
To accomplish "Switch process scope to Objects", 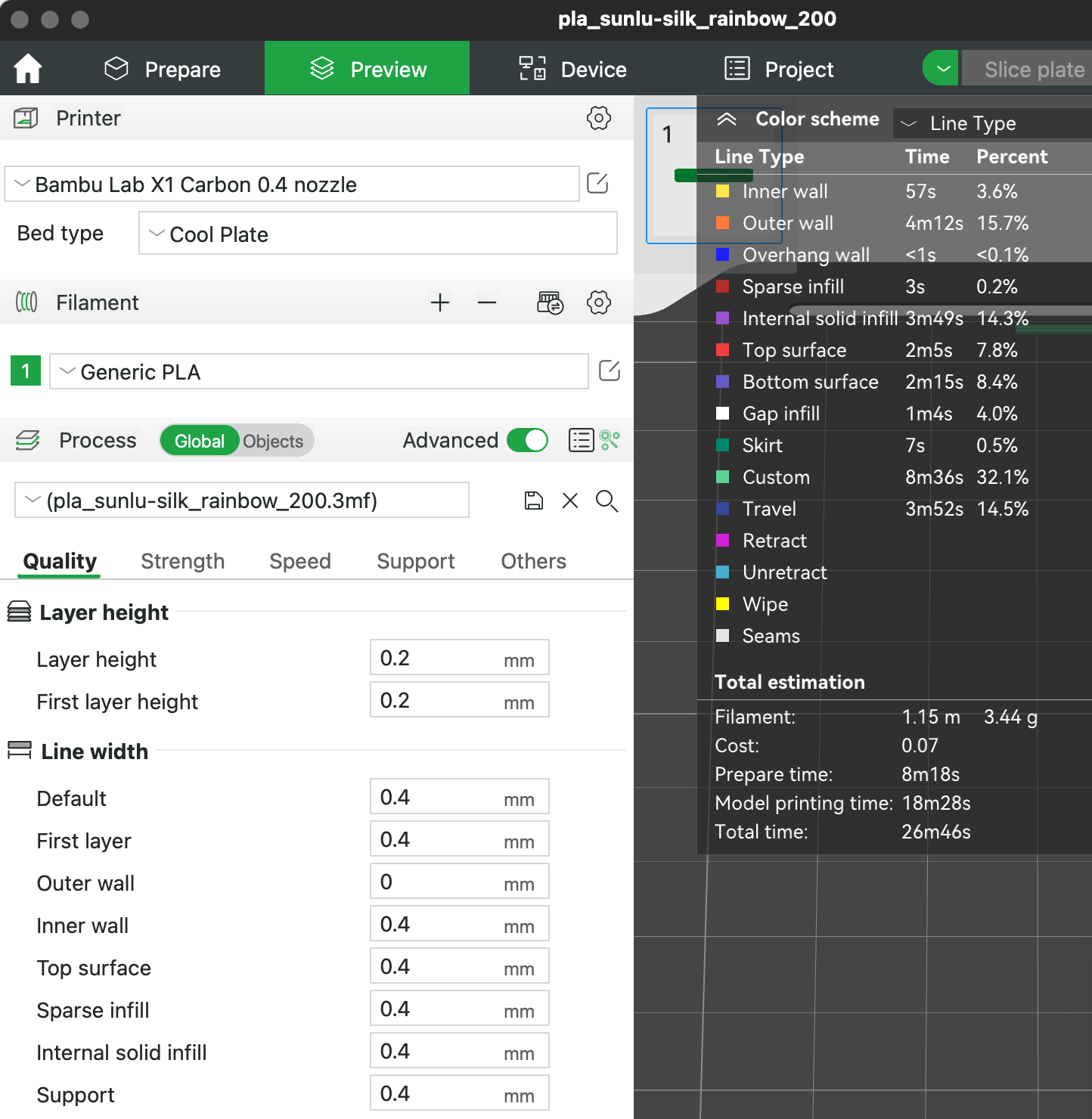I will [272, 441].
